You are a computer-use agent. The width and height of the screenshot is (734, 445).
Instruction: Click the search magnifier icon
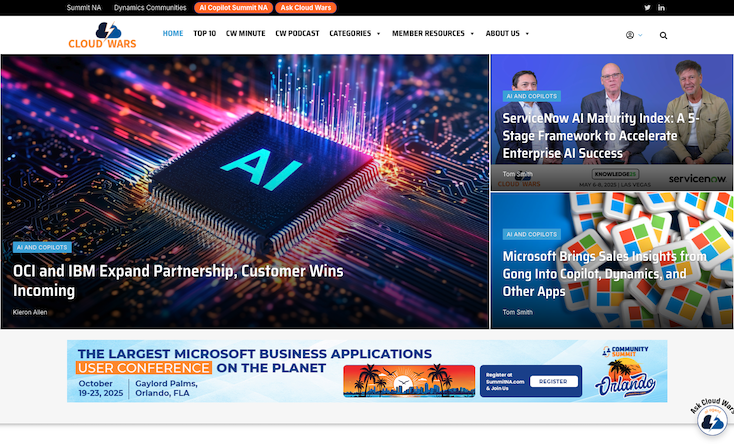663,36
